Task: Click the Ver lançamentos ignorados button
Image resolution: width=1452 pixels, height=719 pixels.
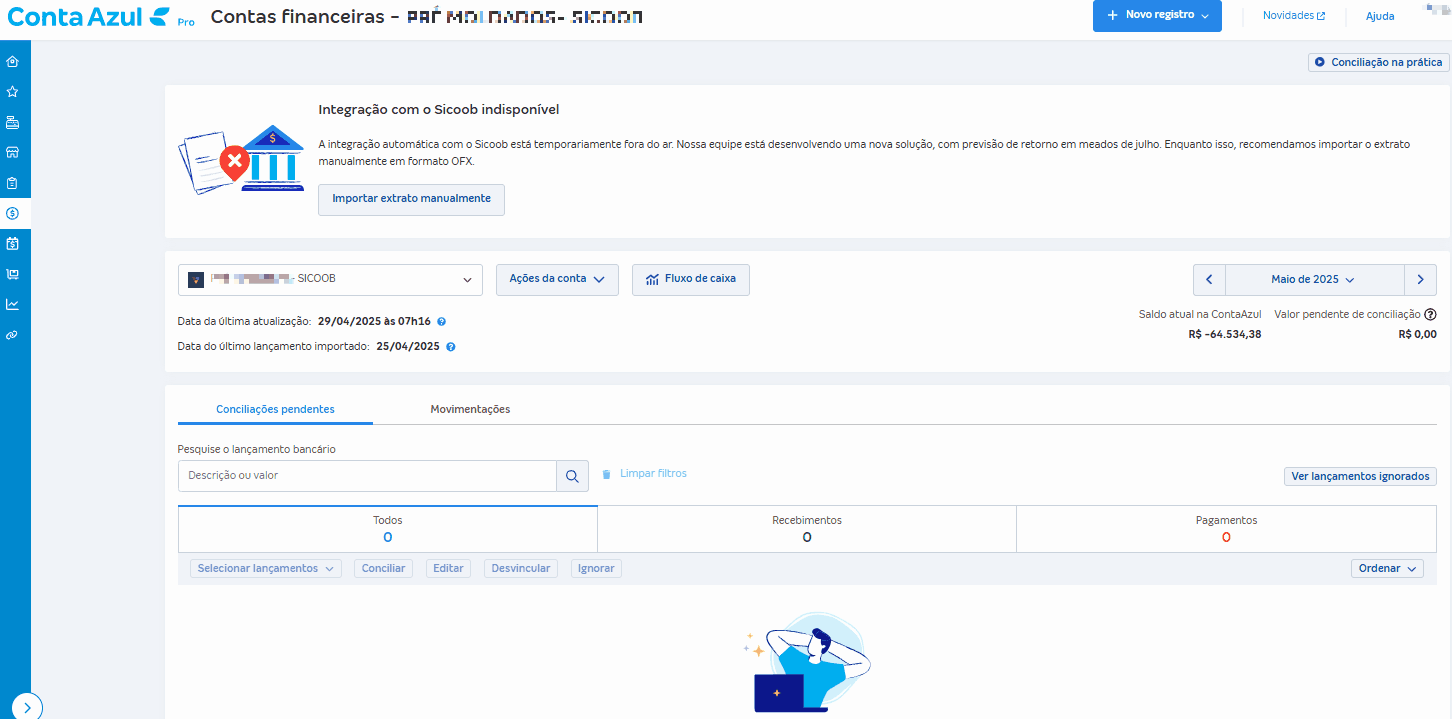Action: click(x=1360, y=476)
